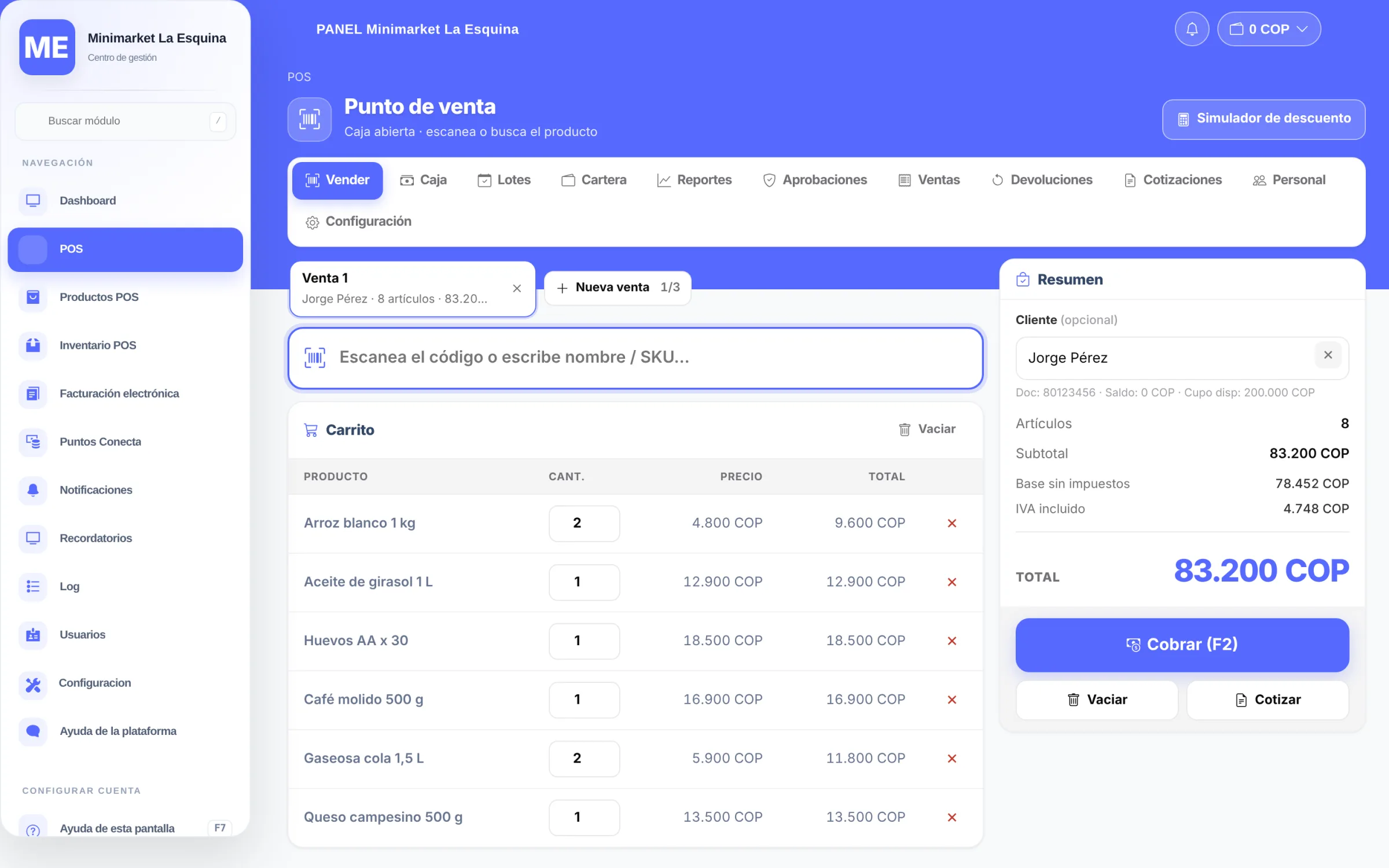Open the Devoluciones tab
Viewport: 1389px width, 868px height.
pyautogui.click(x=1042, y=180)
